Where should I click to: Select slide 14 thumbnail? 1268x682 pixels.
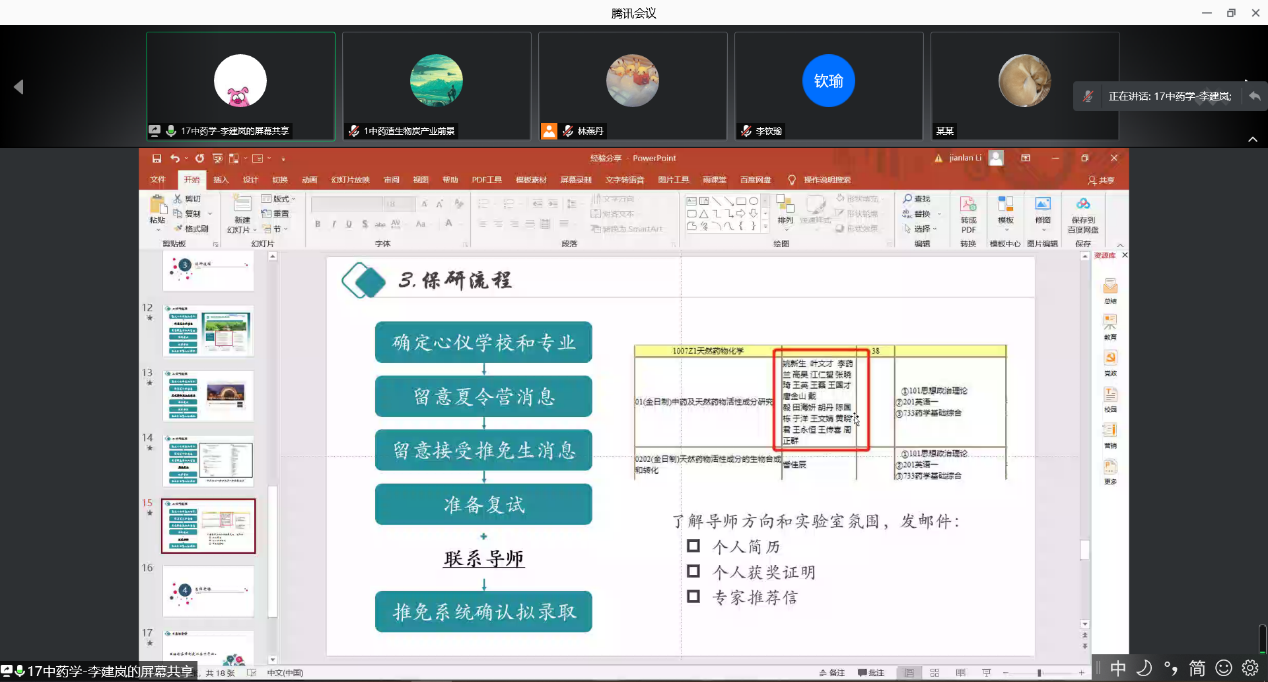click(208, 460)
